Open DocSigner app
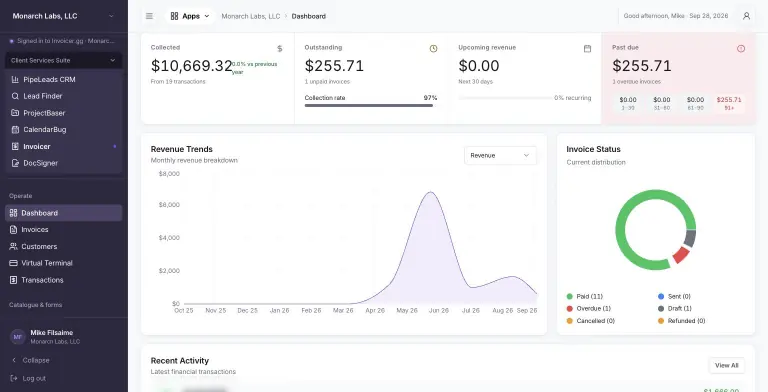This screenshot has height=392, width=768. point(64,163)
